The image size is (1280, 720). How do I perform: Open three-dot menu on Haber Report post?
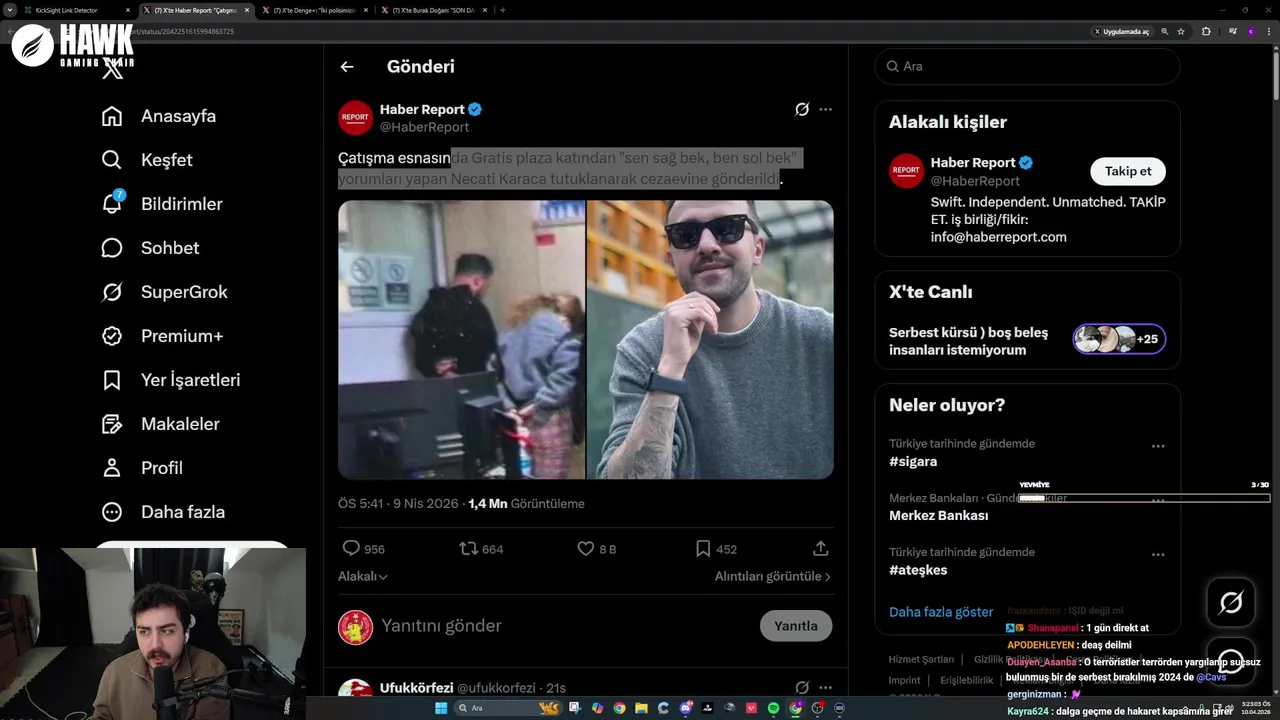click(x=825, y=109)
